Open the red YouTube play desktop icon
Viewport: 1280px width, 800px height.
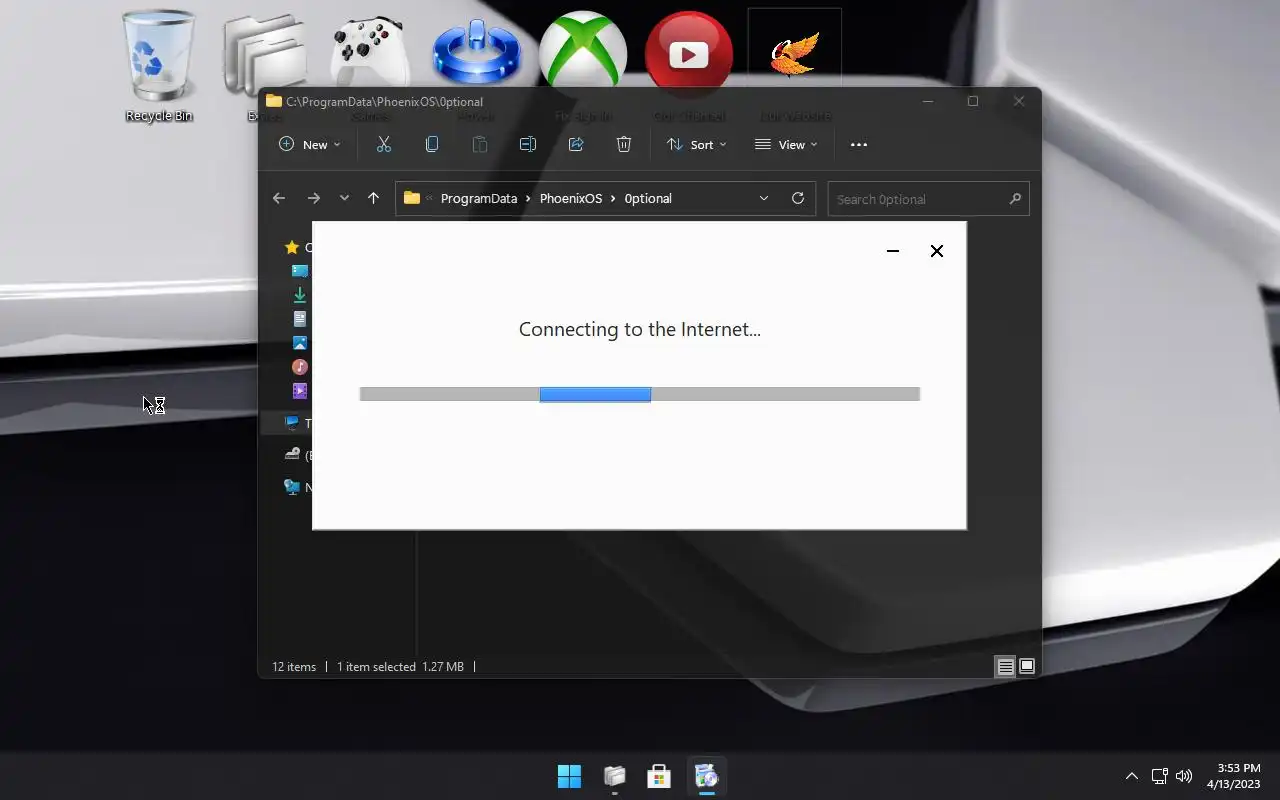point(689,53)
